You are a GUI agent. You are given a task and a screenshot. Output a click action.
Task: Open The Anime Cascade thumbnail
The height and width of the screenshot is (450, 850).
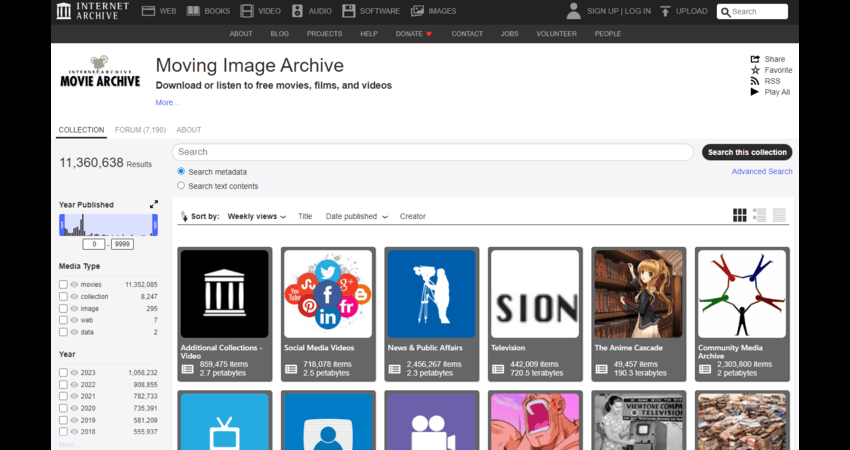click(639, 294)
